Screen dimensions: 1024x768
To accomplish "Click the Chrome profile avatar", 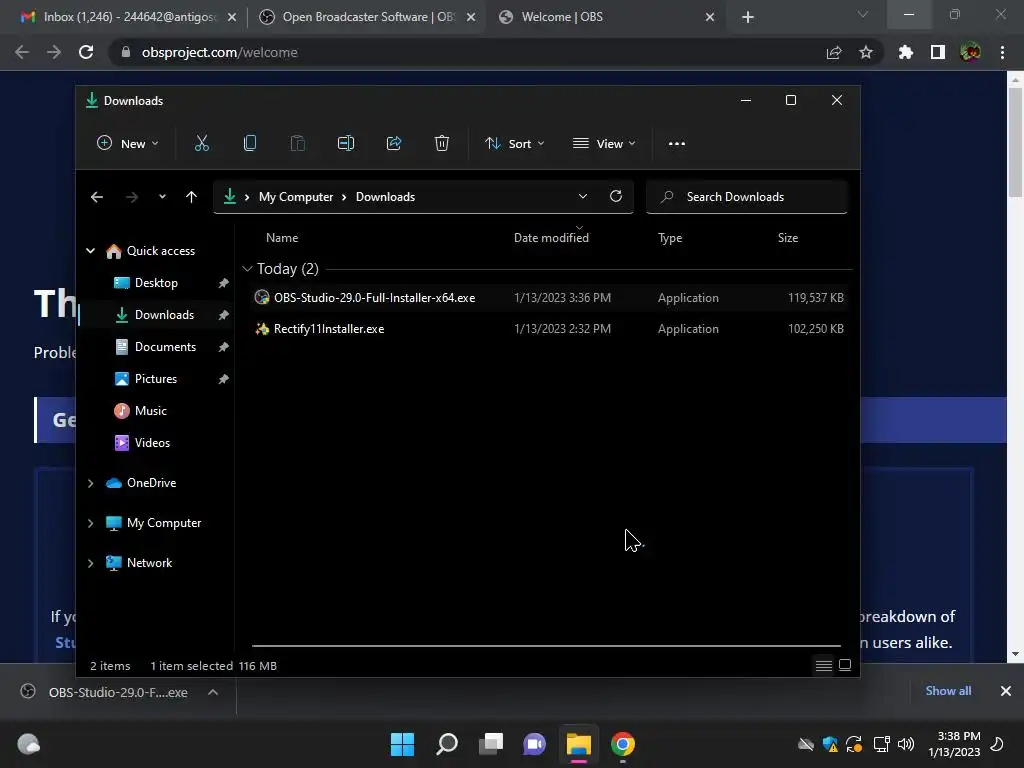I will (x=970, y=52).
